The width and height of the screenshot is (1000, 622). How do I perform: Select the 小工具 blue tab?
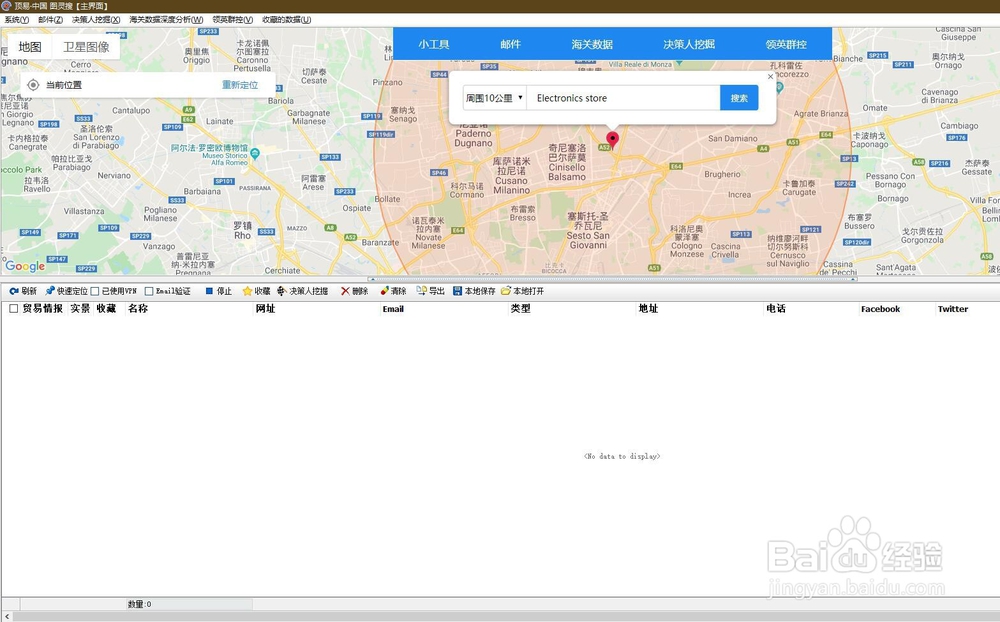434,44
